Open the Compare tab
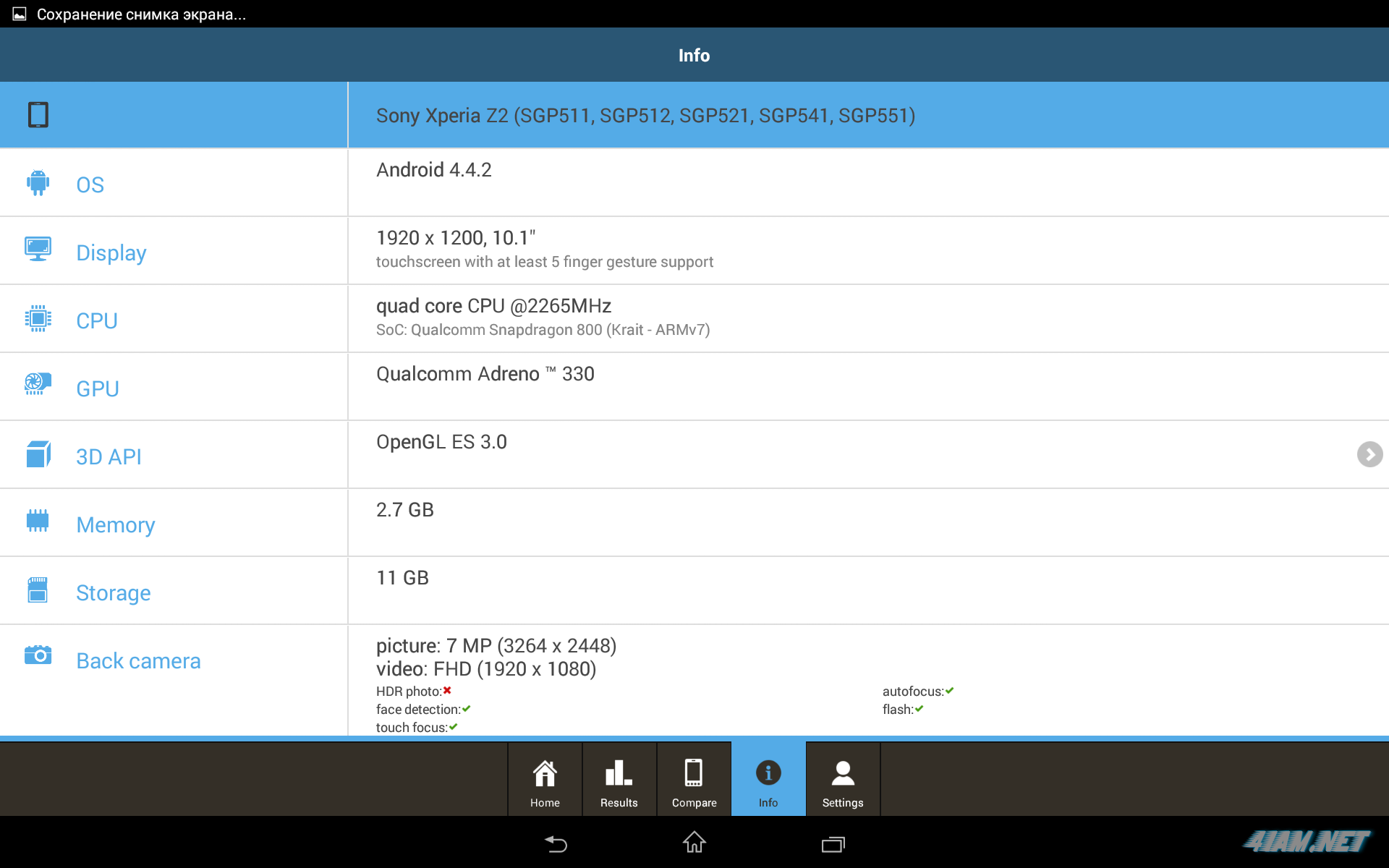Screen dimensions: 1389x868 694,780
